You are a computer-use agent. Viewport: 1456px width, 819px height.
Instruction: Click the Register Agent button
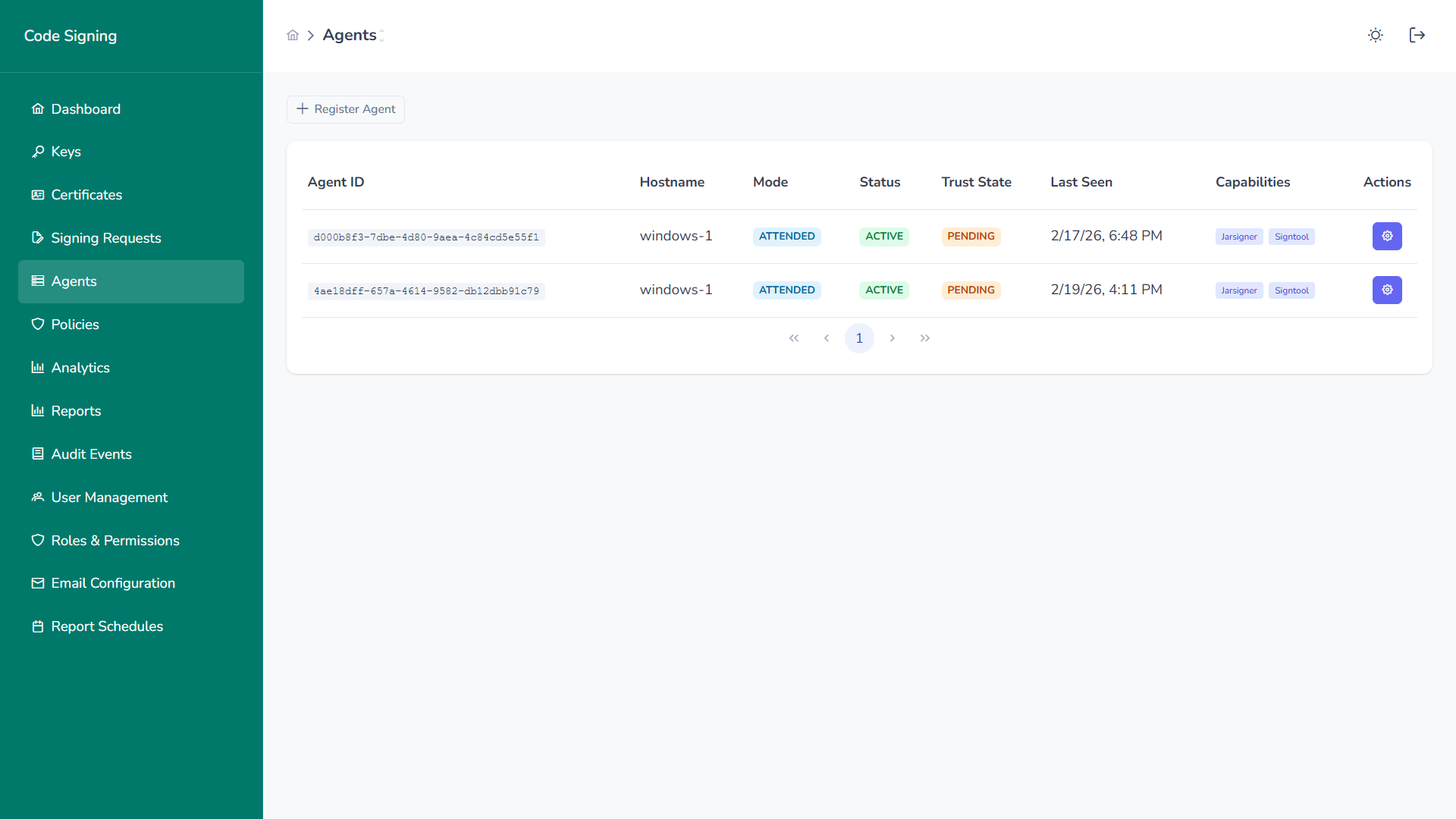(x=346, y=109)
